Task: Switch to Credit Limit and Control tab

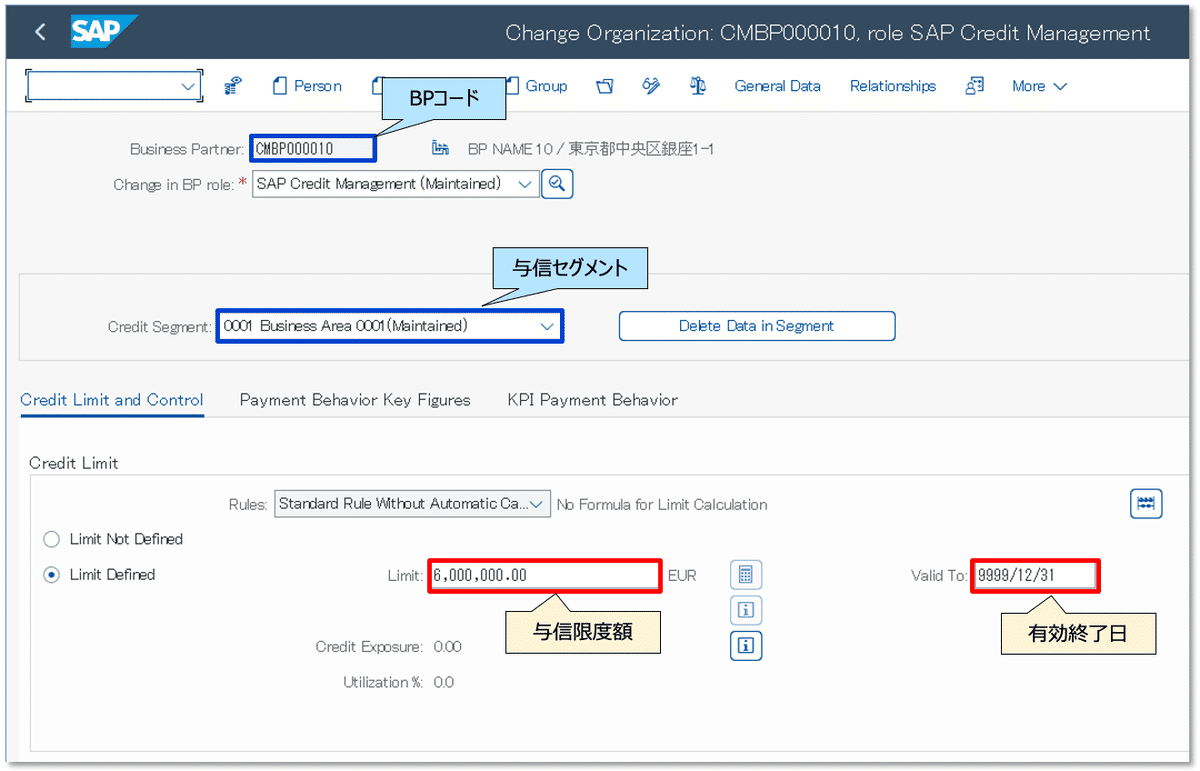Action: pos(112,400)
